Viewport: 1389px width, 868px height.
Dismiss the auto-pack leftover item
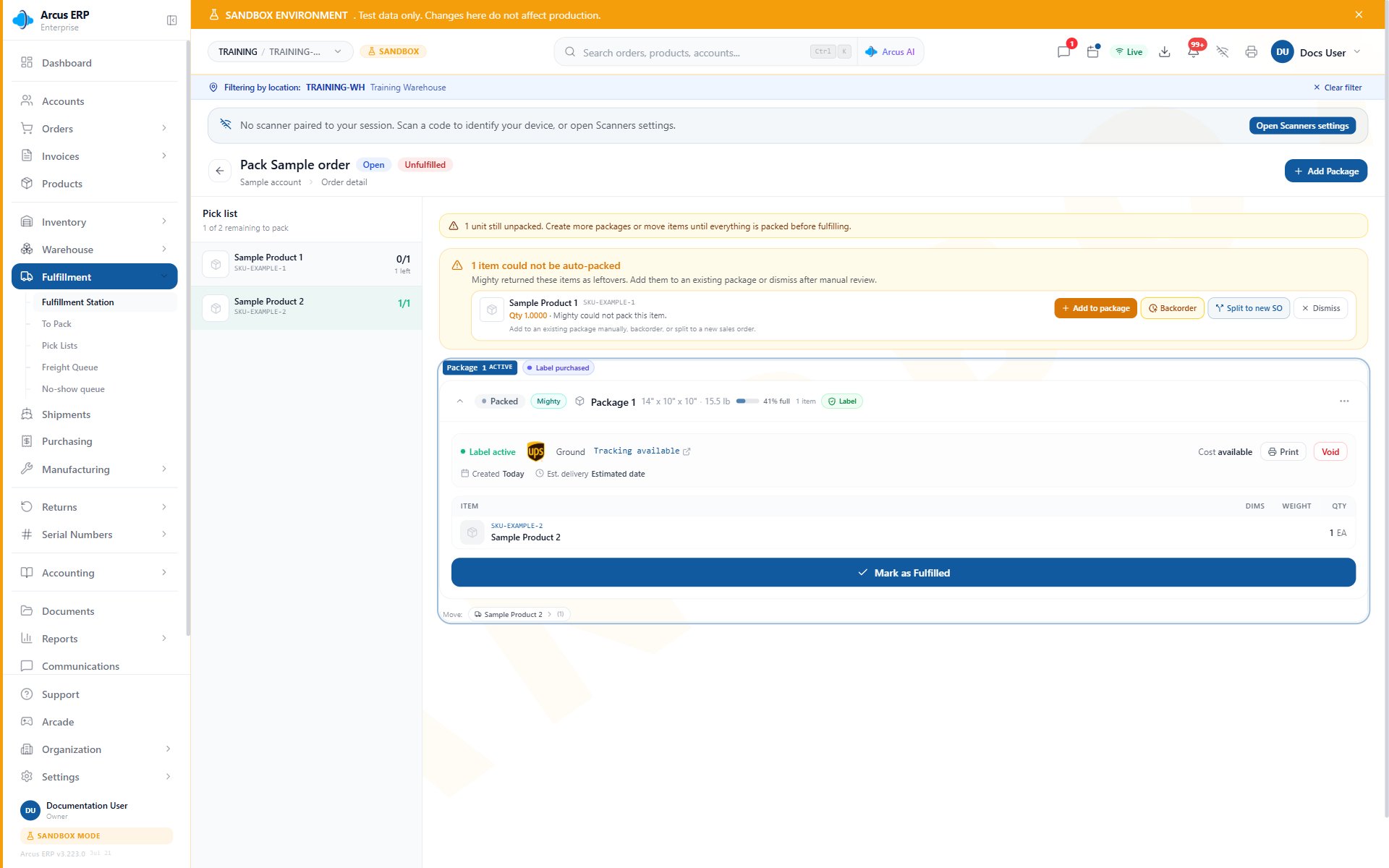1320,308
